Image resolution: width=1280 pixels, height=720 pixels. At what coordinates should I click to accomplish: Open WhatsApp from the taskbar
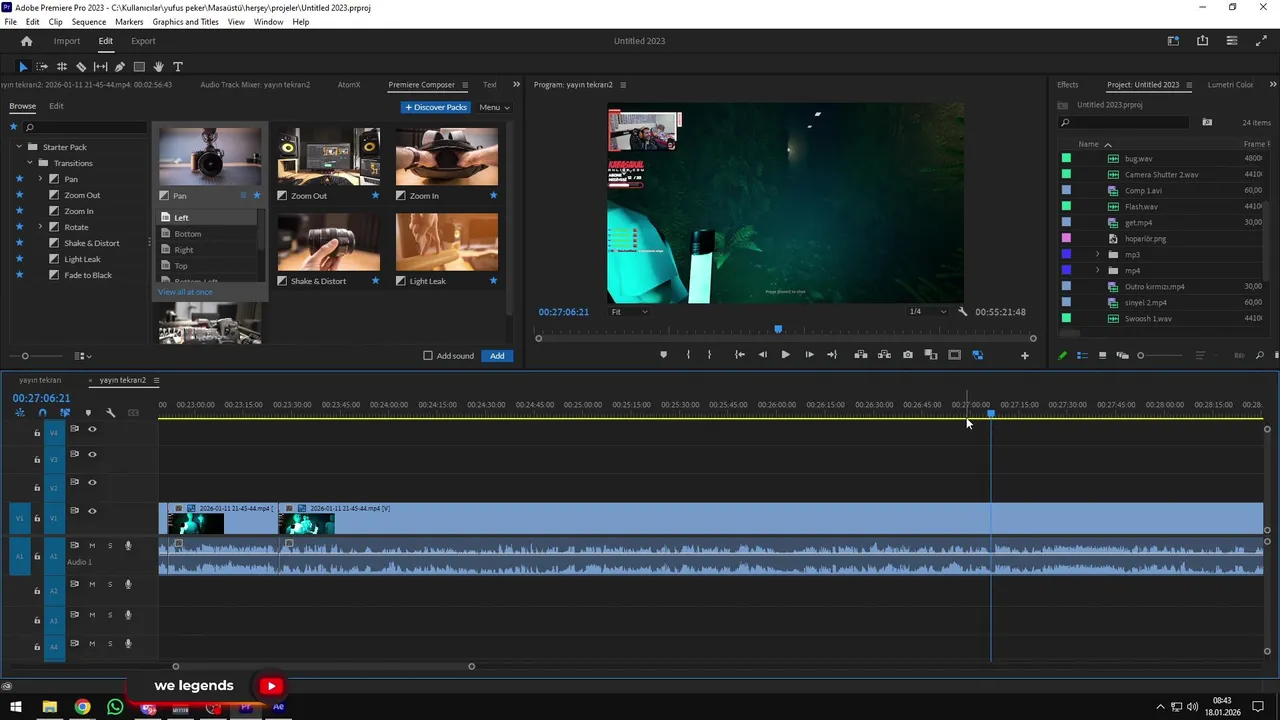[x=115, y=707]
